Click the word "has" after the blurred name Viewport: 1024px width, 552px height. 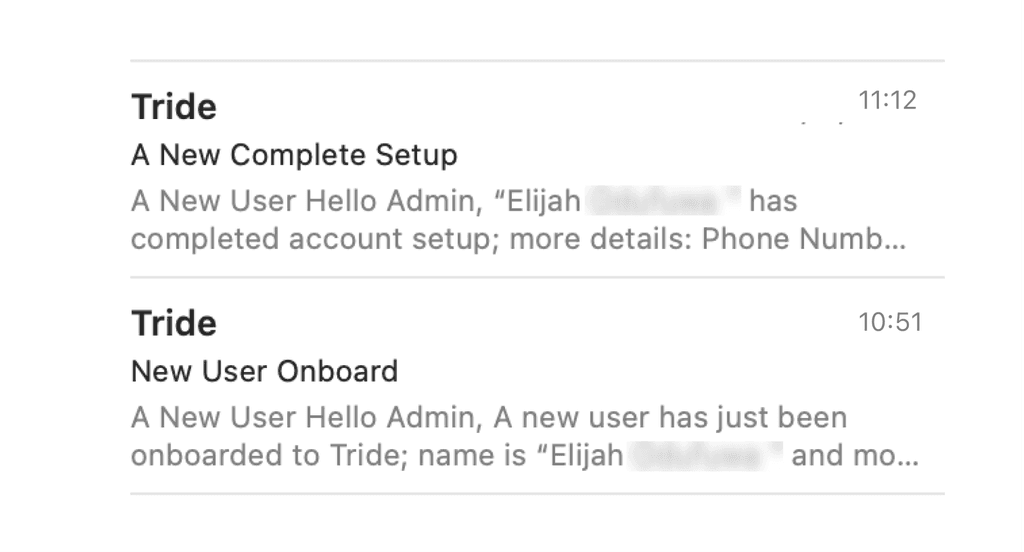(773, 201)
